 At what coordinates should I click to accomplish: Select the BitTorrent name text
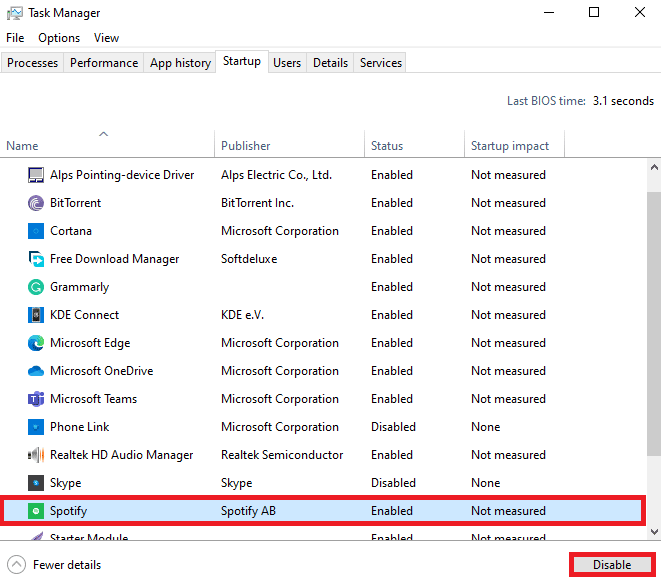(x=75, y=203)
